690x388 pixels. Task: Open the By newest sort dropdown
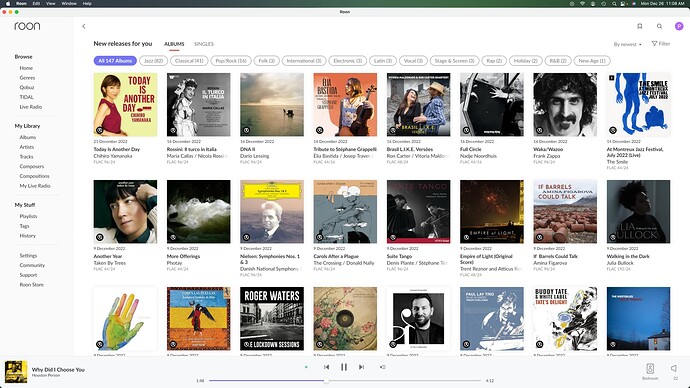click(628, 44)
